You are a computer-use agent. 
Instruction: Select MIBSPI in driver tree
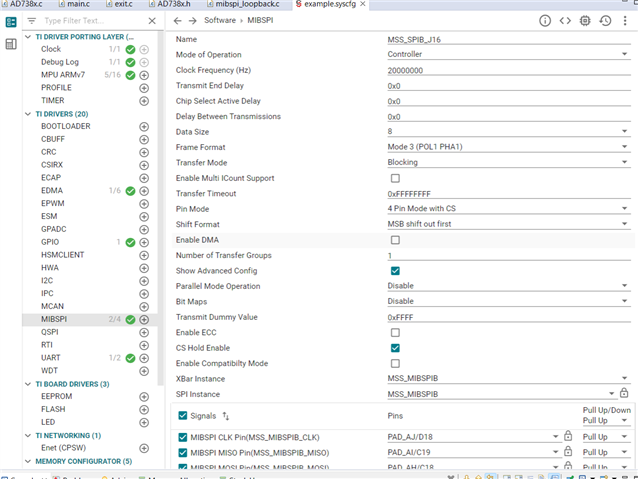54,319
